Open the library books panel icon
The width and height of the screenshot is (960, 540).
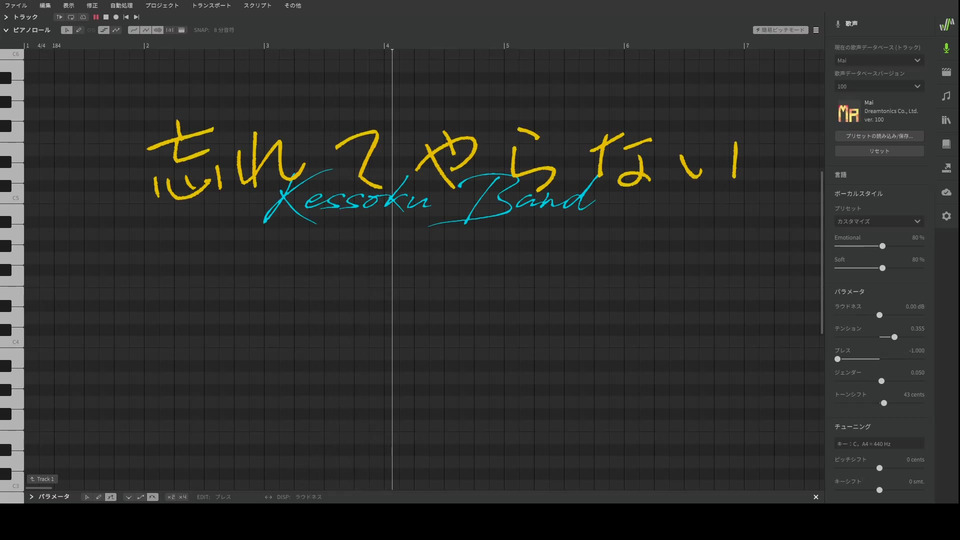(946, 120)
